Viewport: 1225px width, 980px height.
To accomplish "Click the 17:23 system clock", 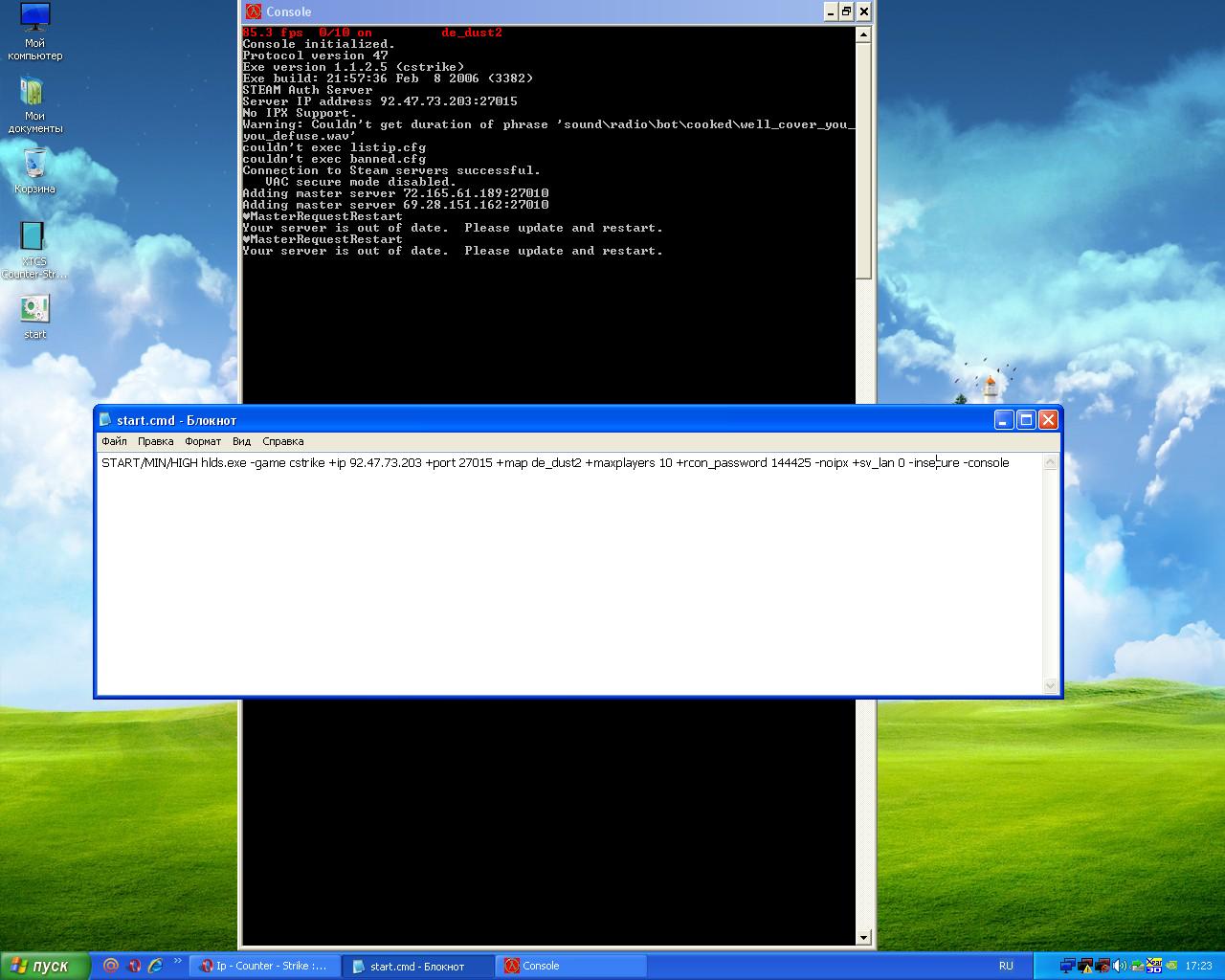I will coord(1198,966).
